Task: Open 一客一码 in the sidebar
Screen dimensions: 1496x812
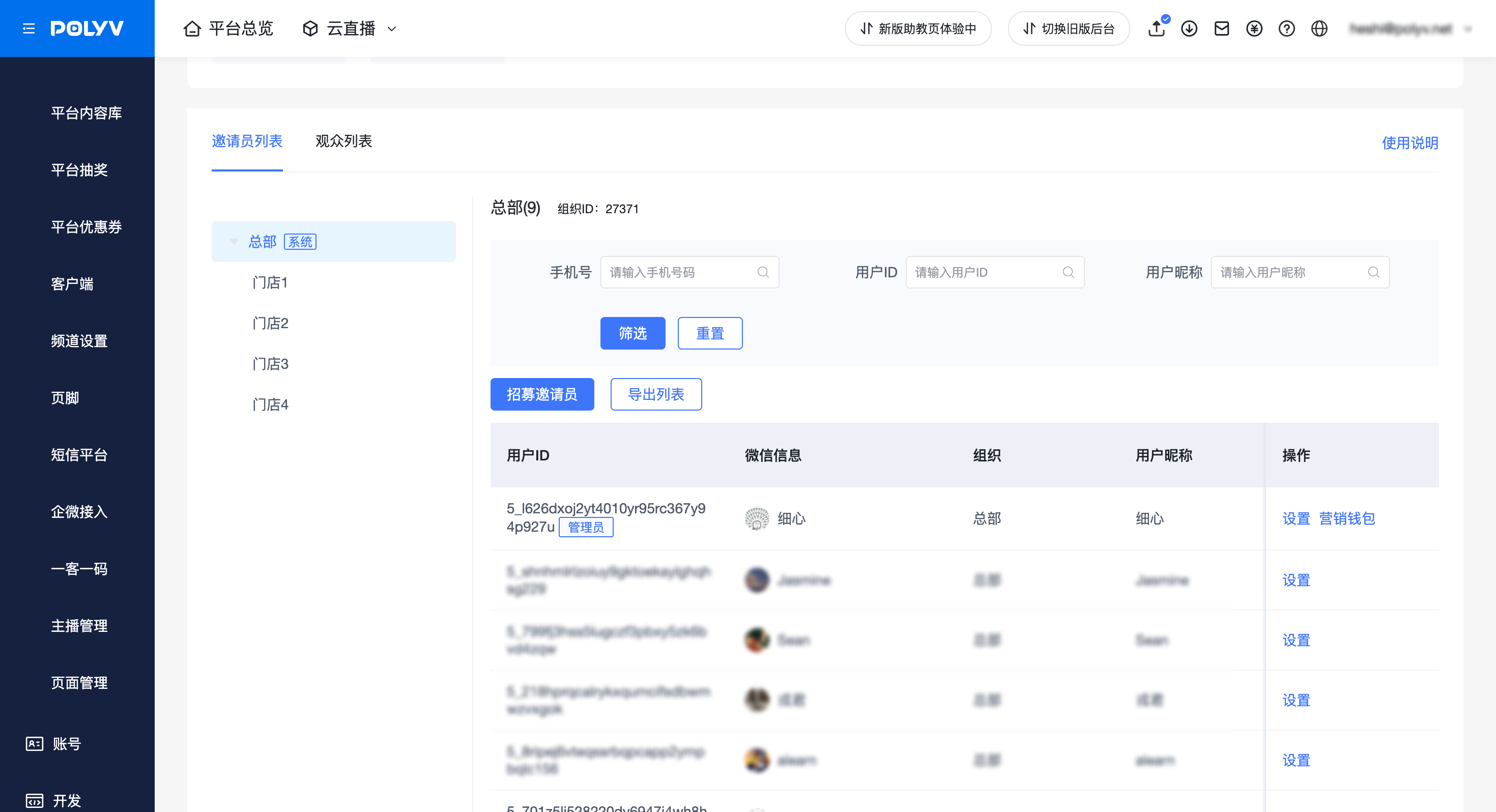Action: 79,568
